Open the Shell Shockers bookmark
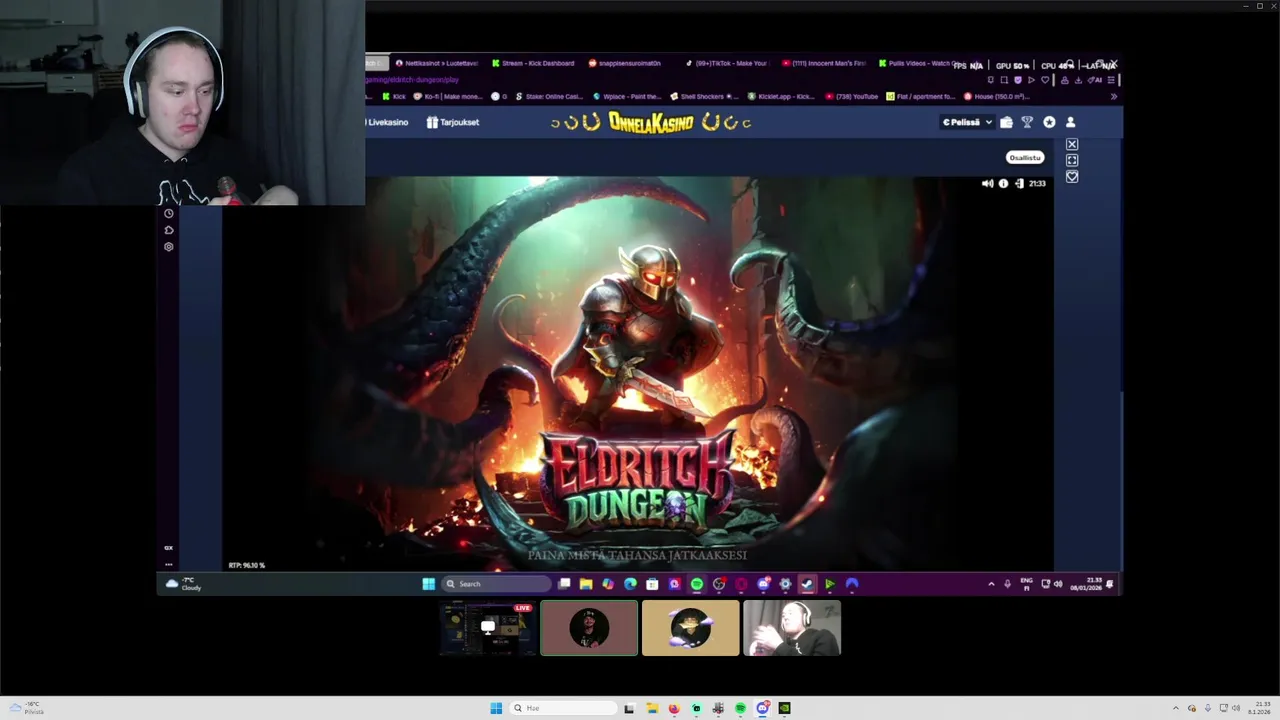The height and width of the screenshot is (720, 1280). pyautogui.click(x=703, y=97)
